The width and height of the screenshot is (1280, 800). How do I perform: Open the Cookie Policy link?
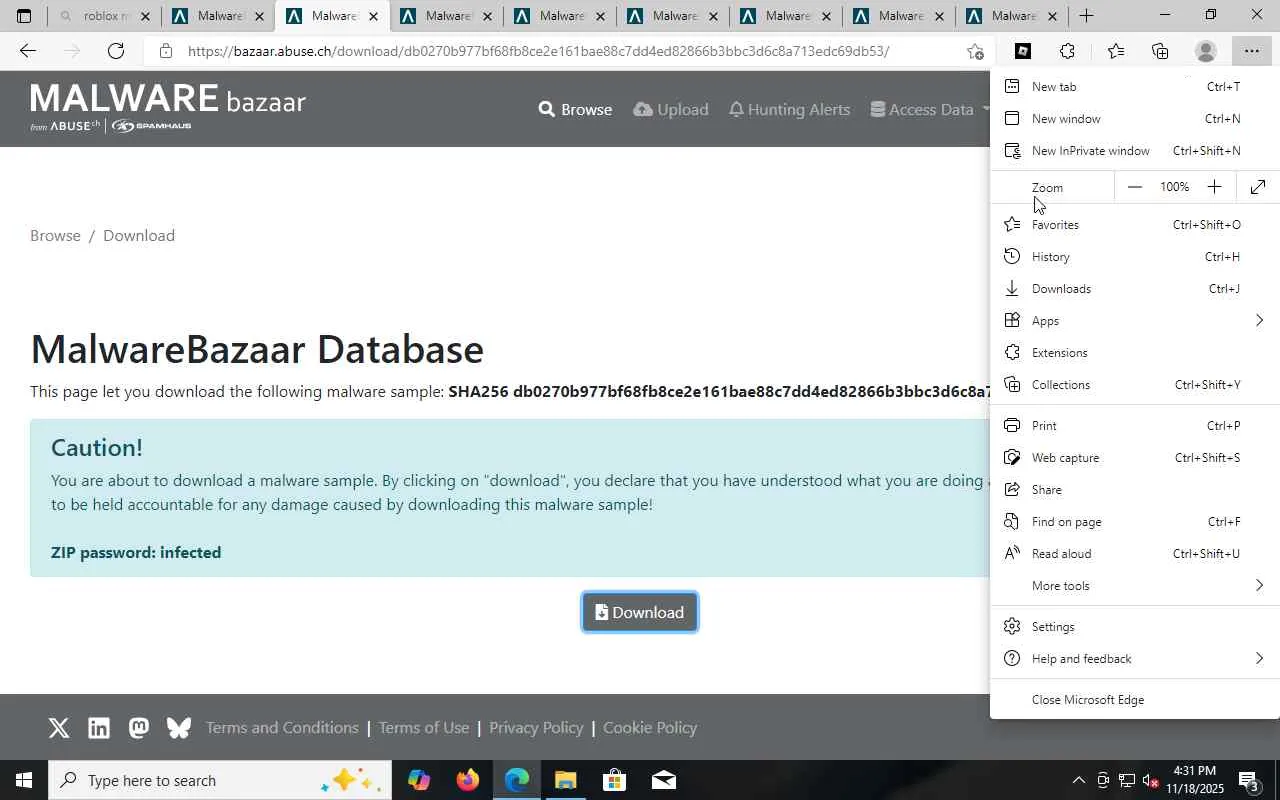tap(650, 728)
